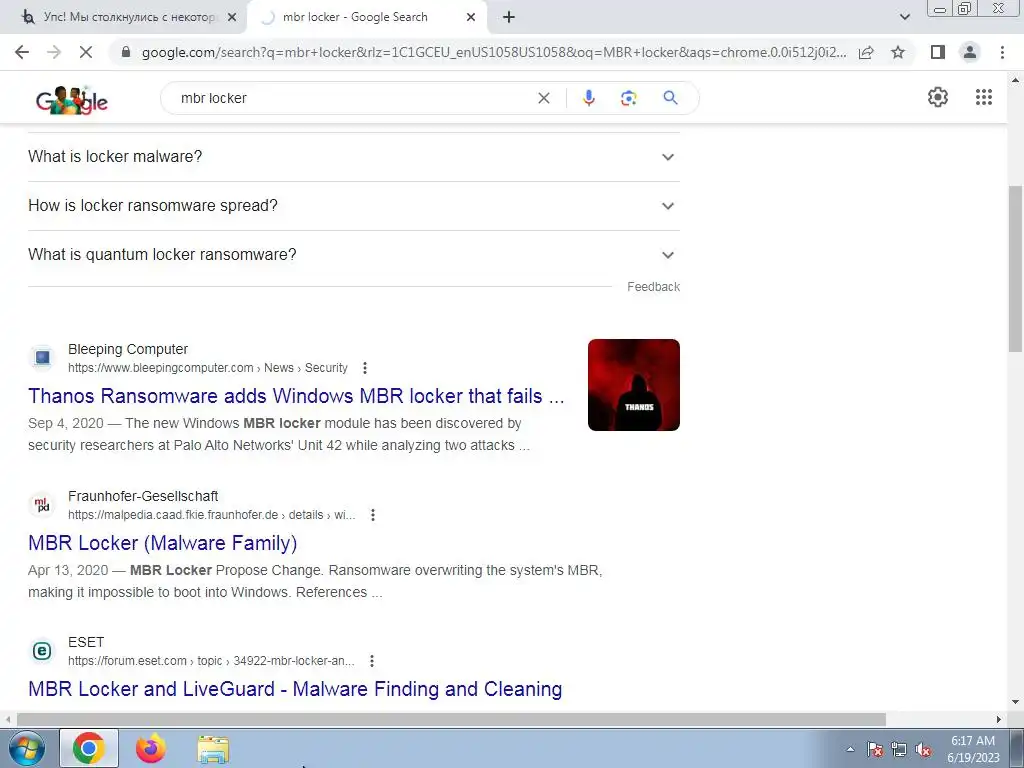The height and width of the screenshot is (768, 1024).
Task: Unmute the volume tray icon
Action: (923, 749)
